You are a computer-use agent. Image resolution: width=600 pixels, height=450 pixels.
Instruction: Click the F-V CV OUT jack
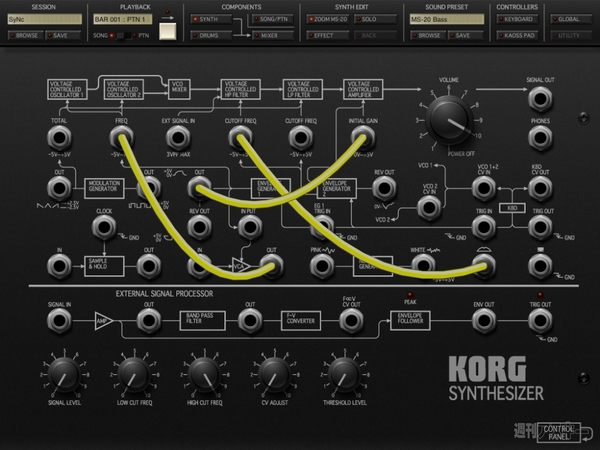351,321
